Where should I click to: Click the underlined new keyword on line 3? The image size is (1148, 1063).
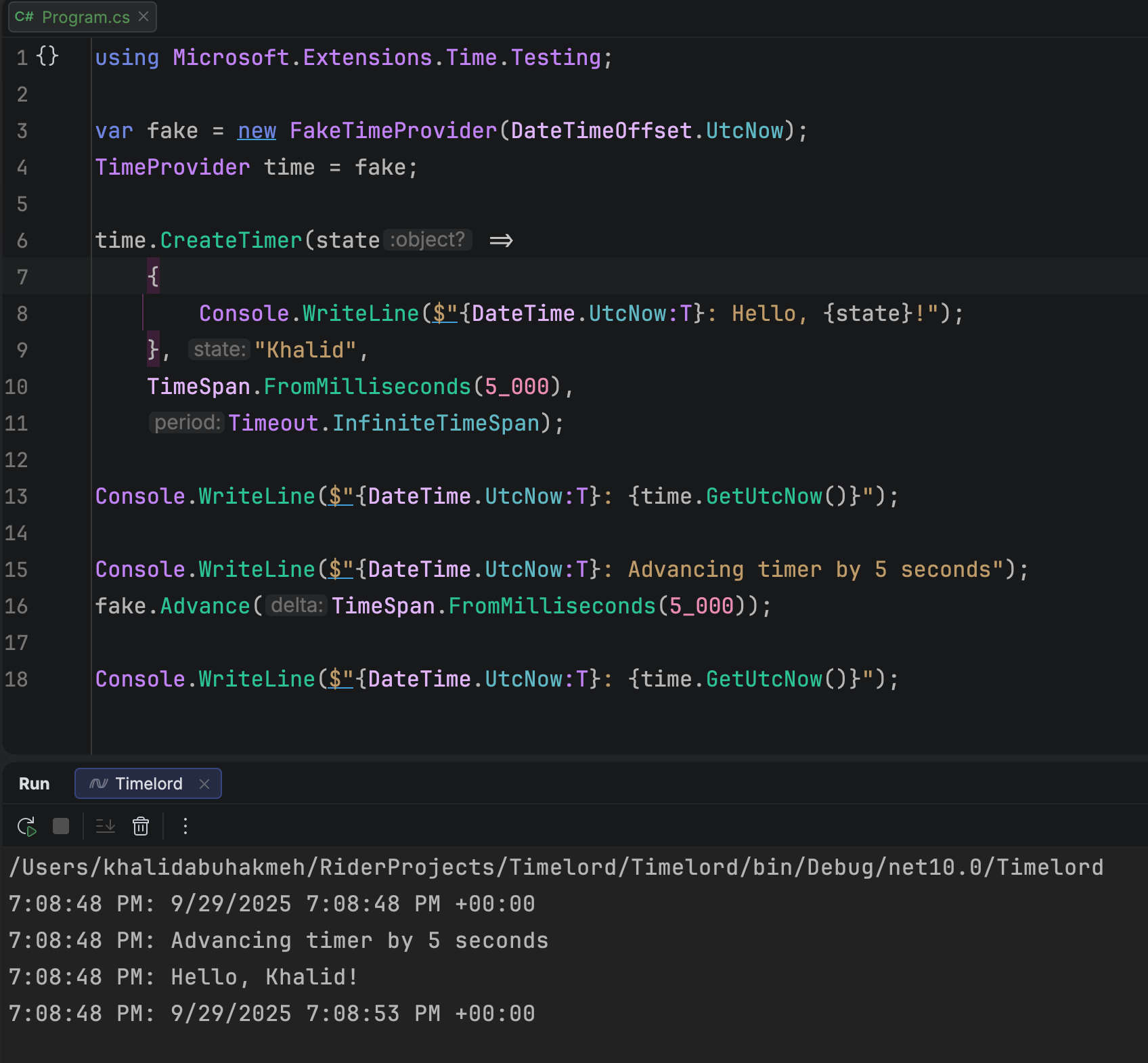pos(257,131)
